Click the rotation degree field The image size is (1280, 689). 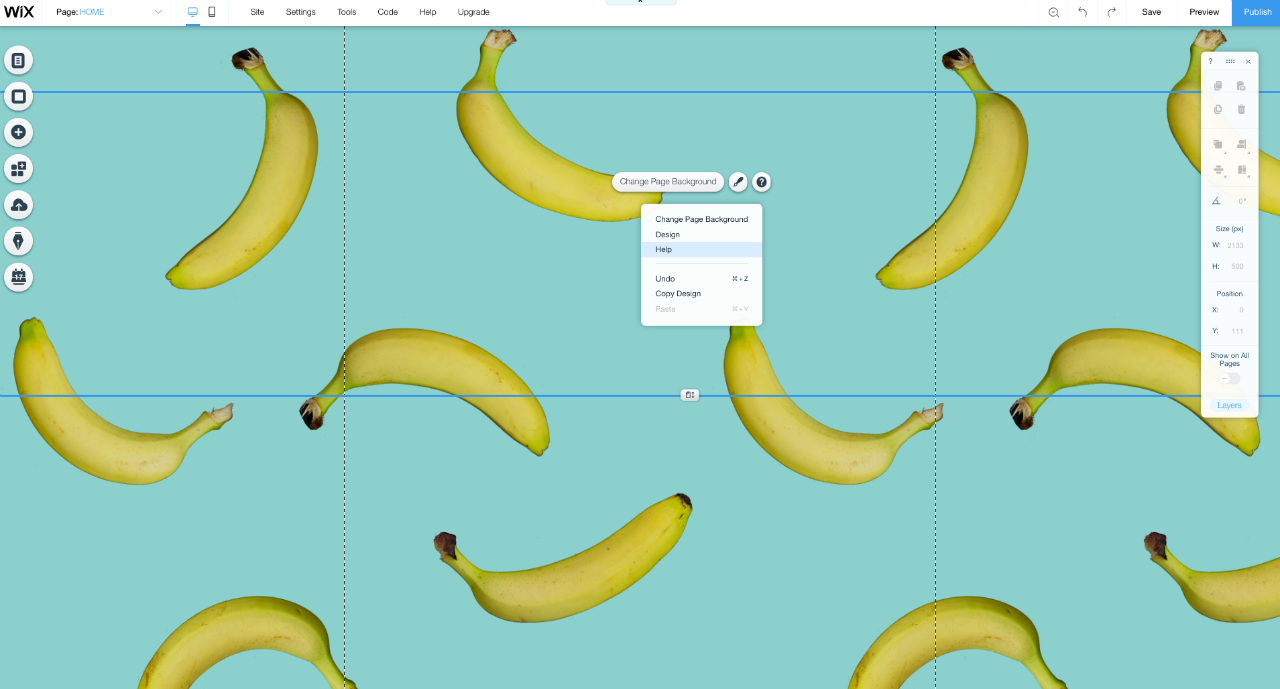(1241, 201)
